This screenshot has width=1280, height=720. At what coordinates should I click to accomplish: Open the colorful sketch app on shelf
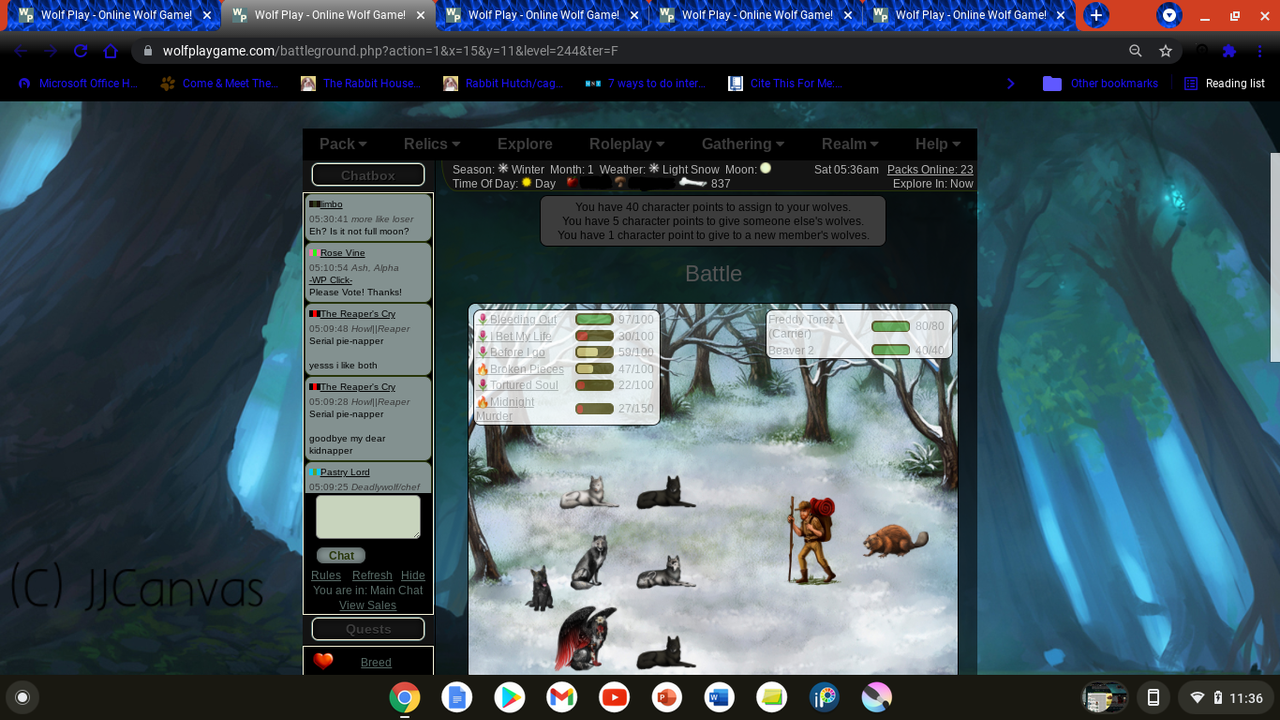(x=876, y=697)
